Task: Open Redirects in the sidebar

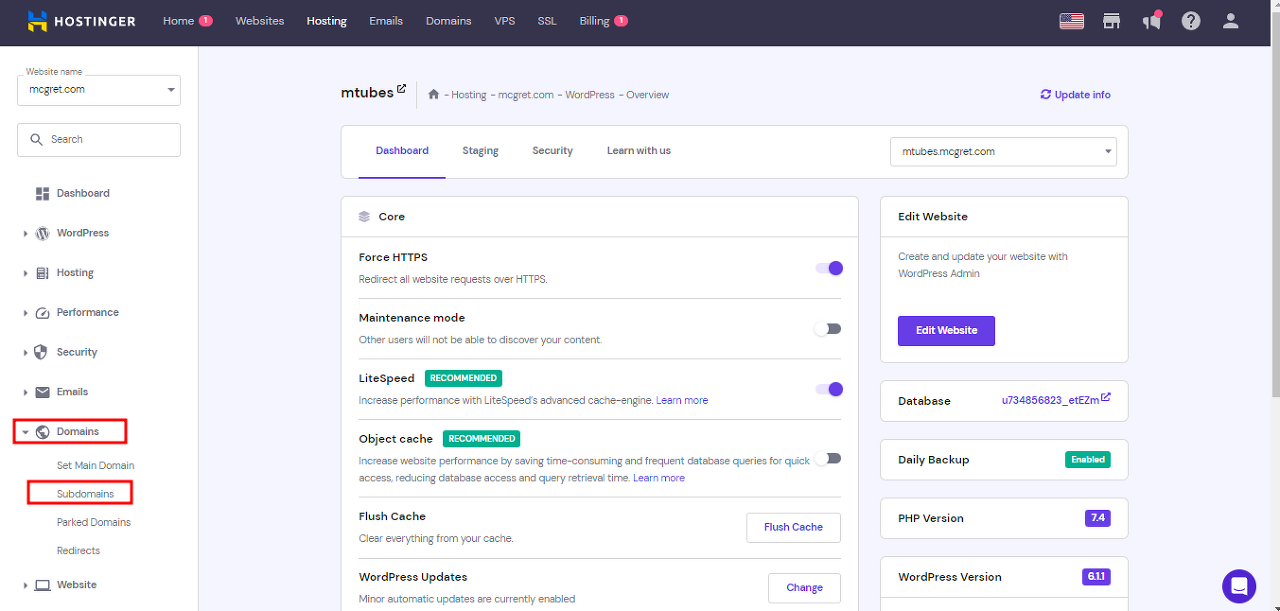Action: 78,550
